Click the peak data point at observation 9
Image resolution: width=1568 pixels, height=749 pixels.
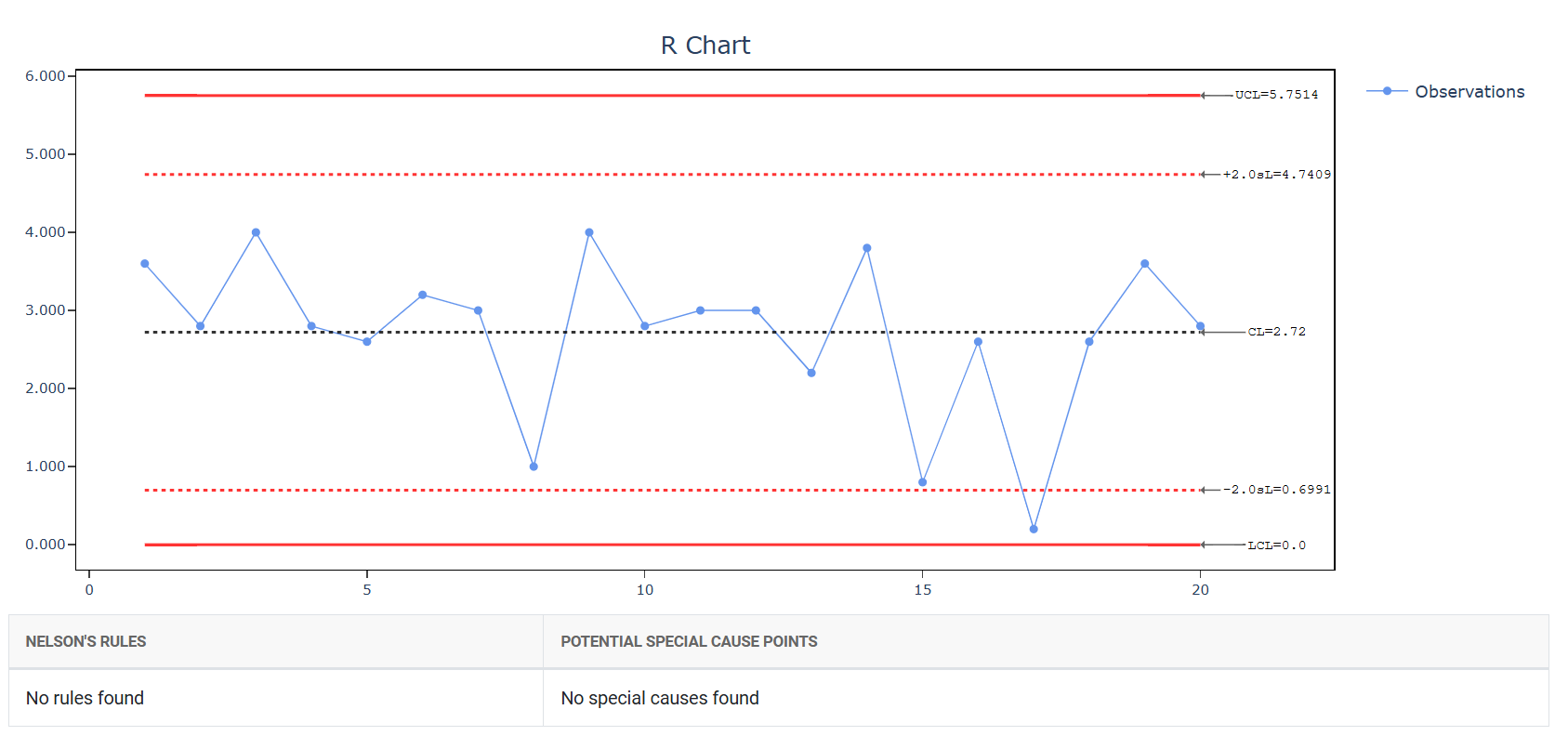[x=589, y=232]
